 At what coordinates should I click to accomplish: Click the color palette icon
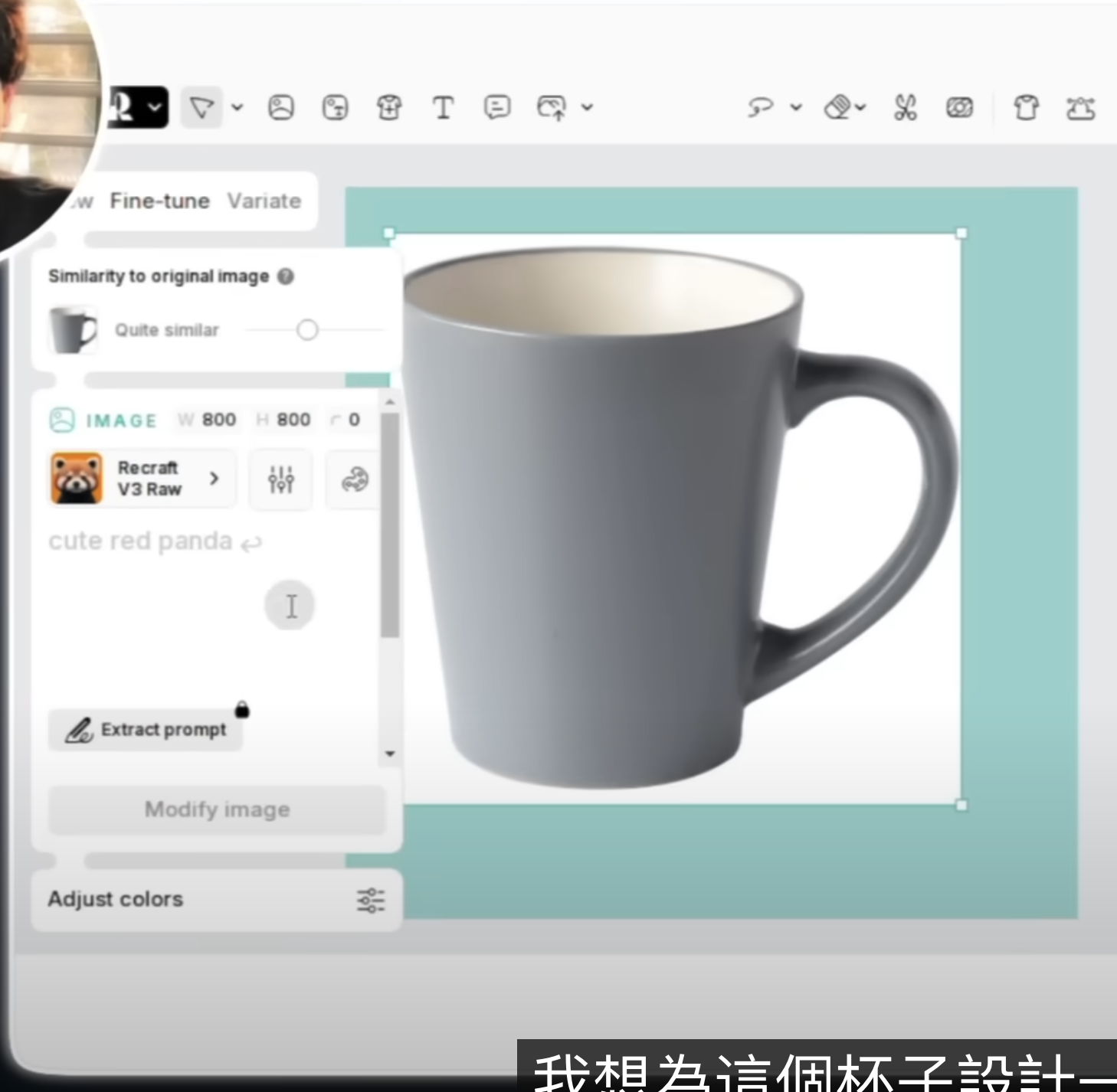(354, 480)
